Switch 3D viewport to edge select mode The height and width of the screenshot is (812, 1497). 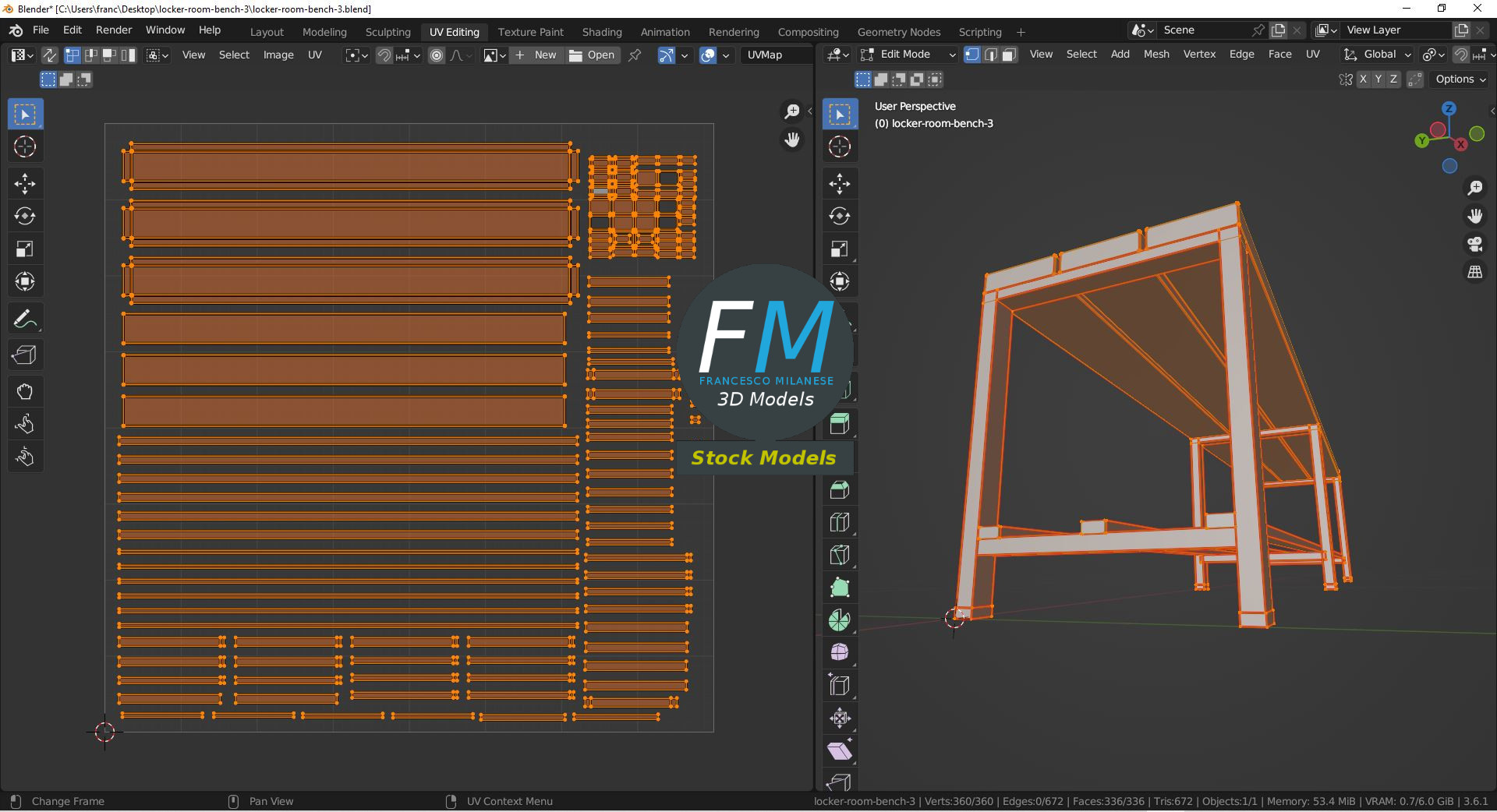coord(991,55)
